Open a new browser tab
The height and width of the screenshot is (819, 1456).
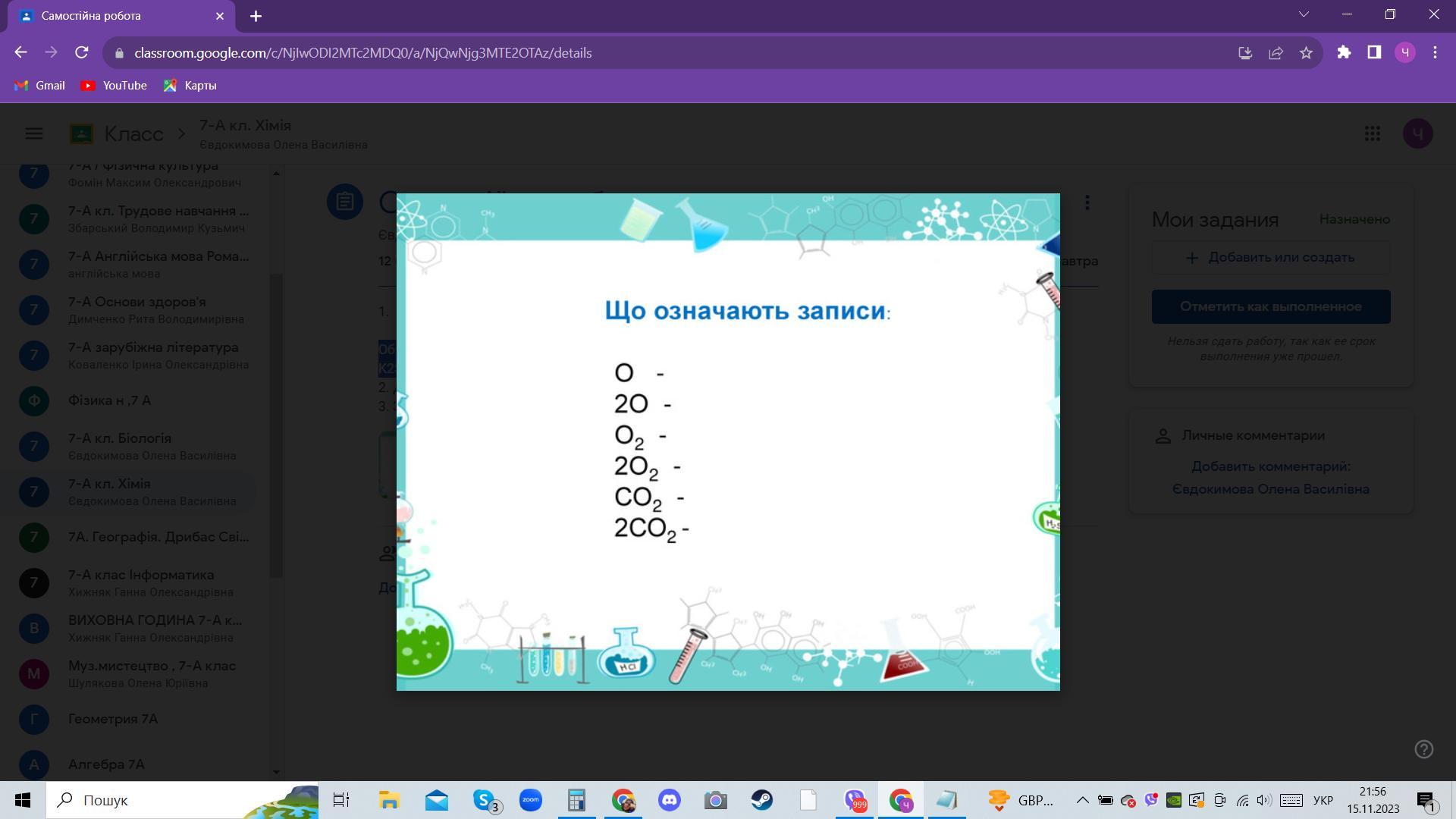[x=256, y=16]
